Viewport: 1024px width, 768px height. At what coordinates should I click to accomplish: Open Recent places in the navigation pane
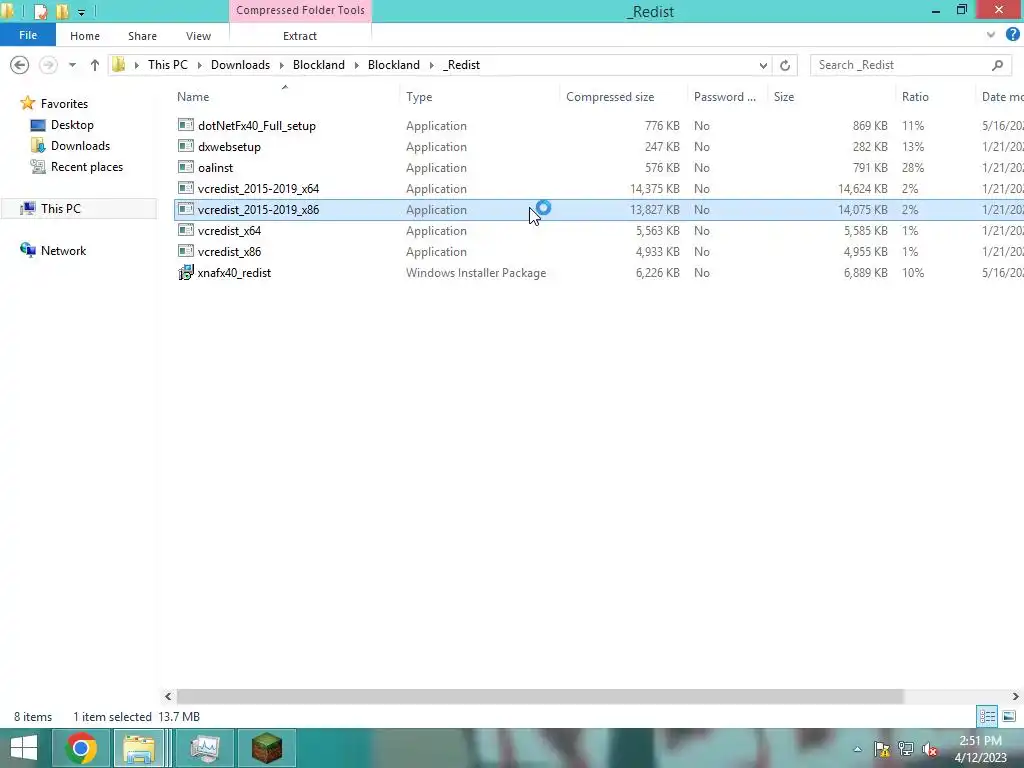click(x=87, y=167)
